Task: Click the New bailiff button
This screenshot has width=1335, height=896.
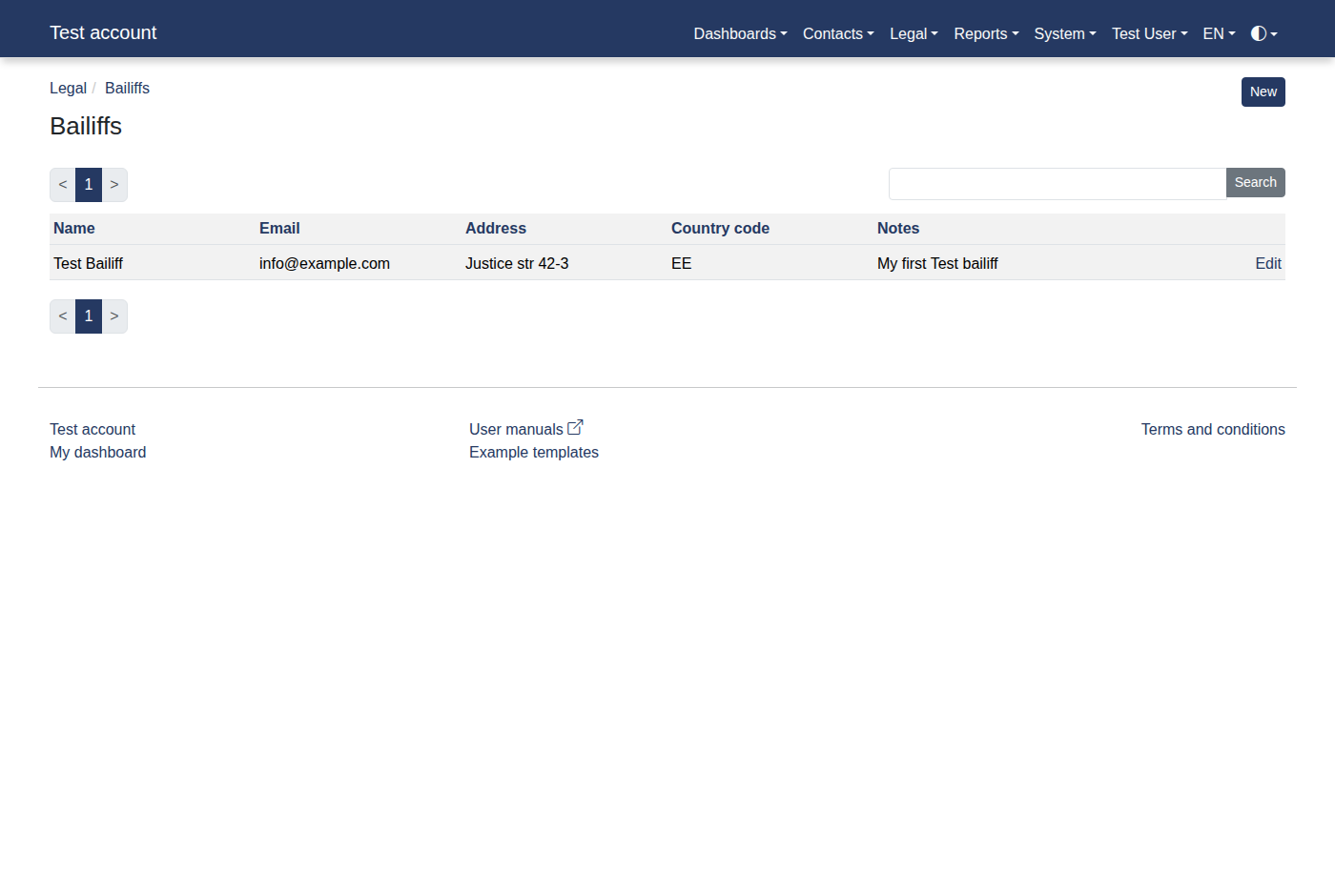Action: tap(1263, 92)
